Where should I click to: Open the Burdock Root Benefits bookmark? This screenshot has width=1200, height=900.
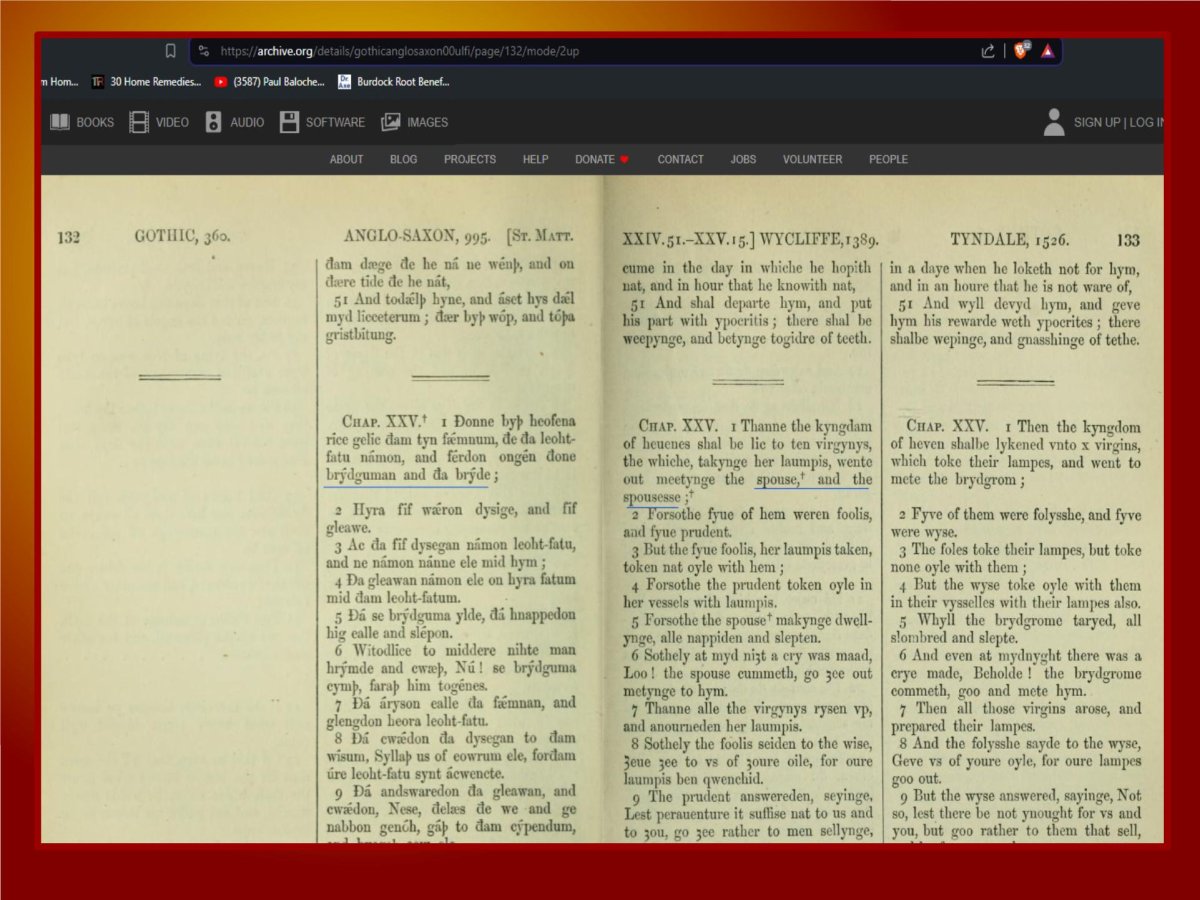point(394,82)
